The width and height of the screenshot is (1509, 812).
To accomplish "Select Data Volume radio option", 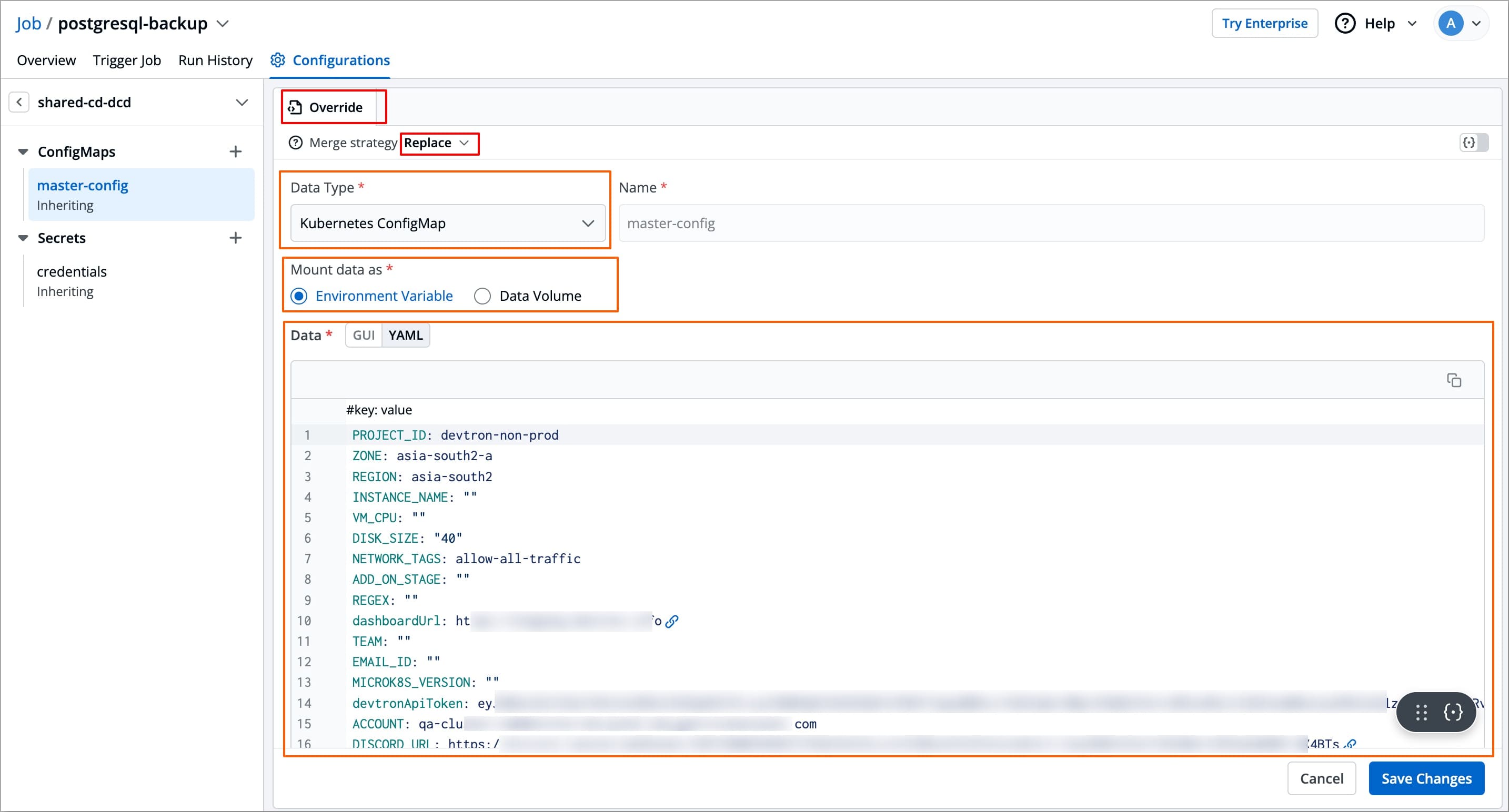I will coord(482,296).
